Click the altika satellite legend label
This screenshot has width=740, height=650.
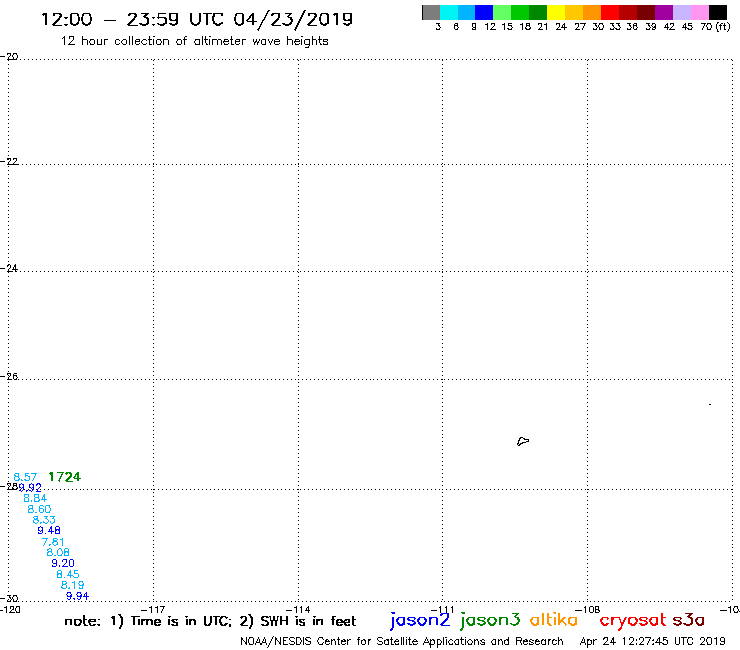click(554, 619)
